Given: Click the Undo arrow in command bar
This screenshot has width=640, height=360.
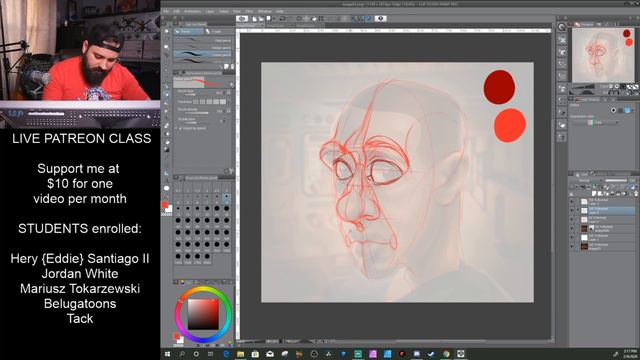Looking at the screenshot, I should click(x=282, y=18).
